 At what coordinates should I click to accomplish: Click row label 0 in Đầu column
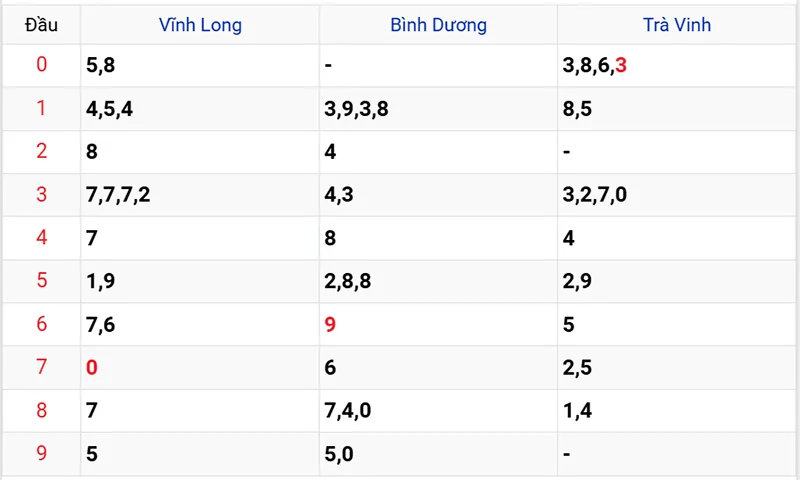pyautogui.click(x=41, y=66)
